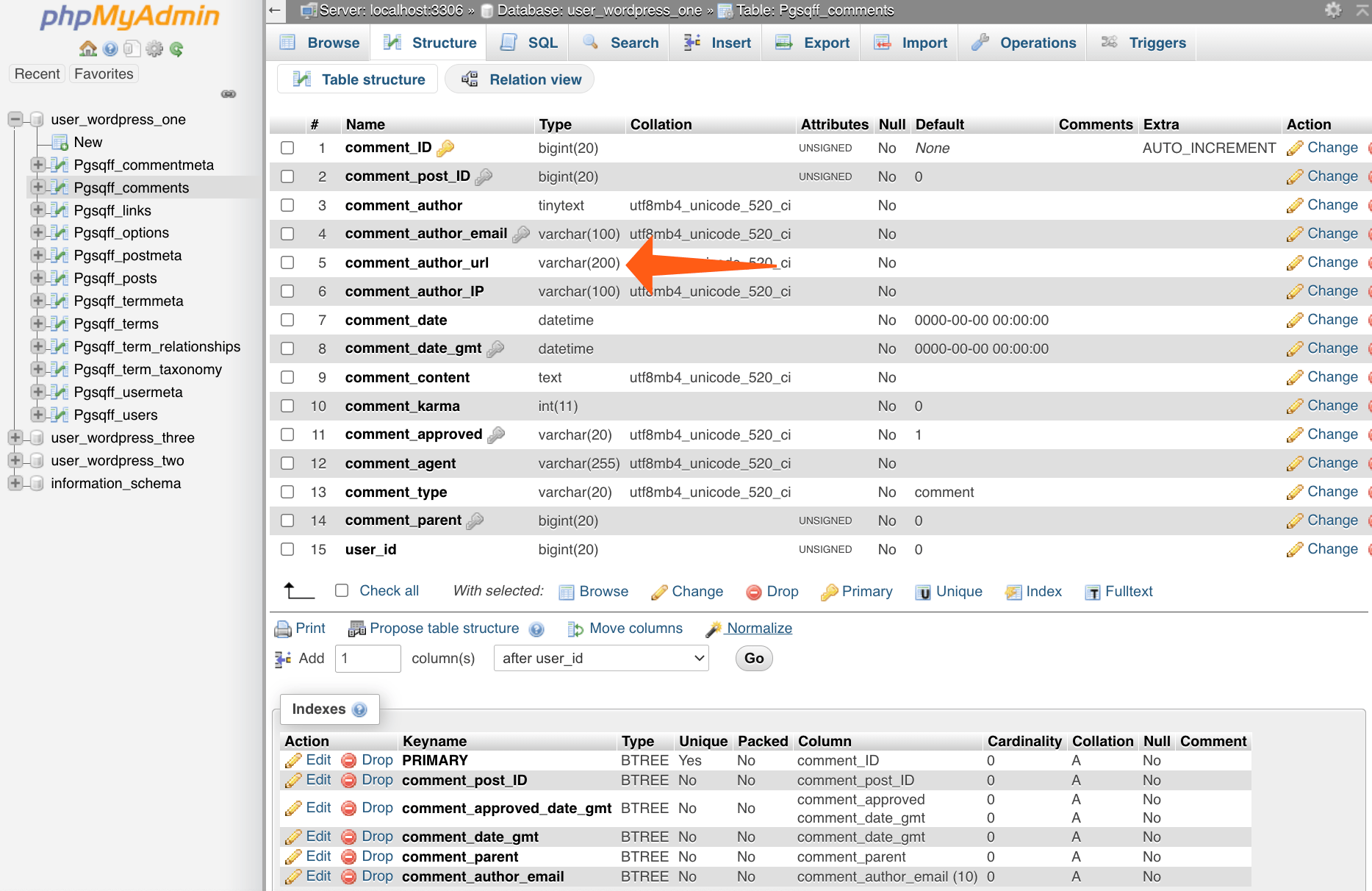Image resolution: width=1372 pixels, height=891 pixels.
Task: Click the Normalize wand icon
Action: tap(714, 629)
